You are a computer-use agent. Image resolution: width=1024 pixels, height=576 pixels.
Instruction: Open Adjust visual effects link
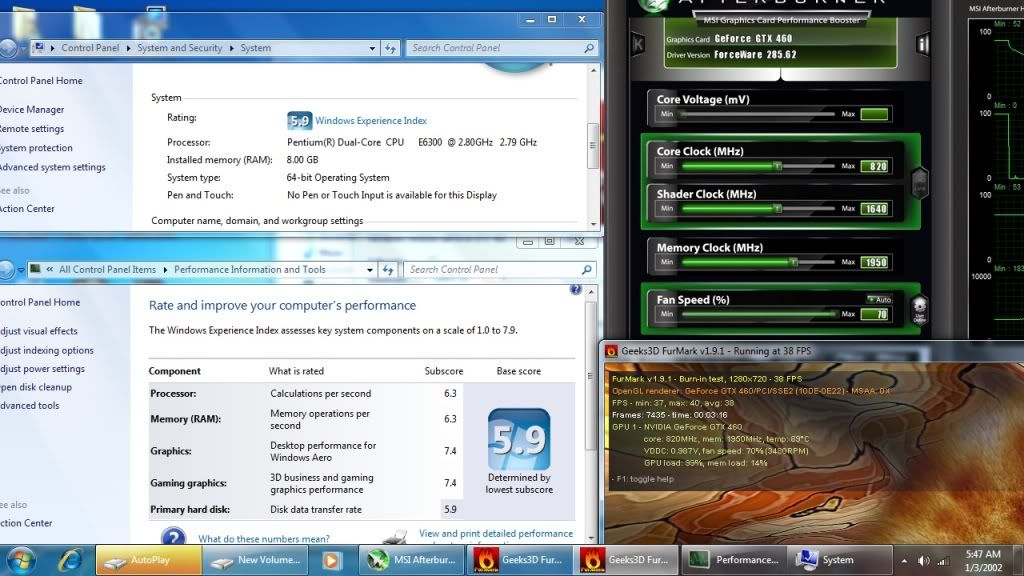[38, 331]
